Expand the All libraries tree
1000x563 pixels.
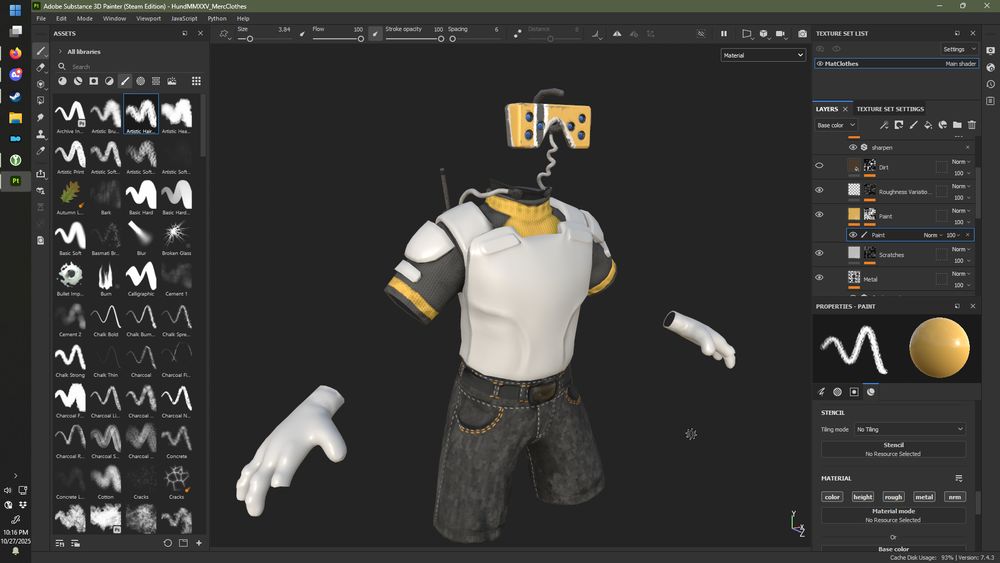(60, 52)
